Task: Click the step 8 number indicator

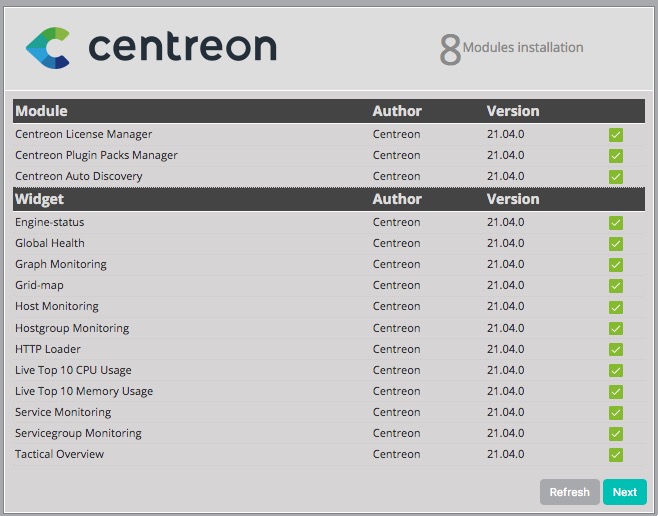Action: (450, 50)
